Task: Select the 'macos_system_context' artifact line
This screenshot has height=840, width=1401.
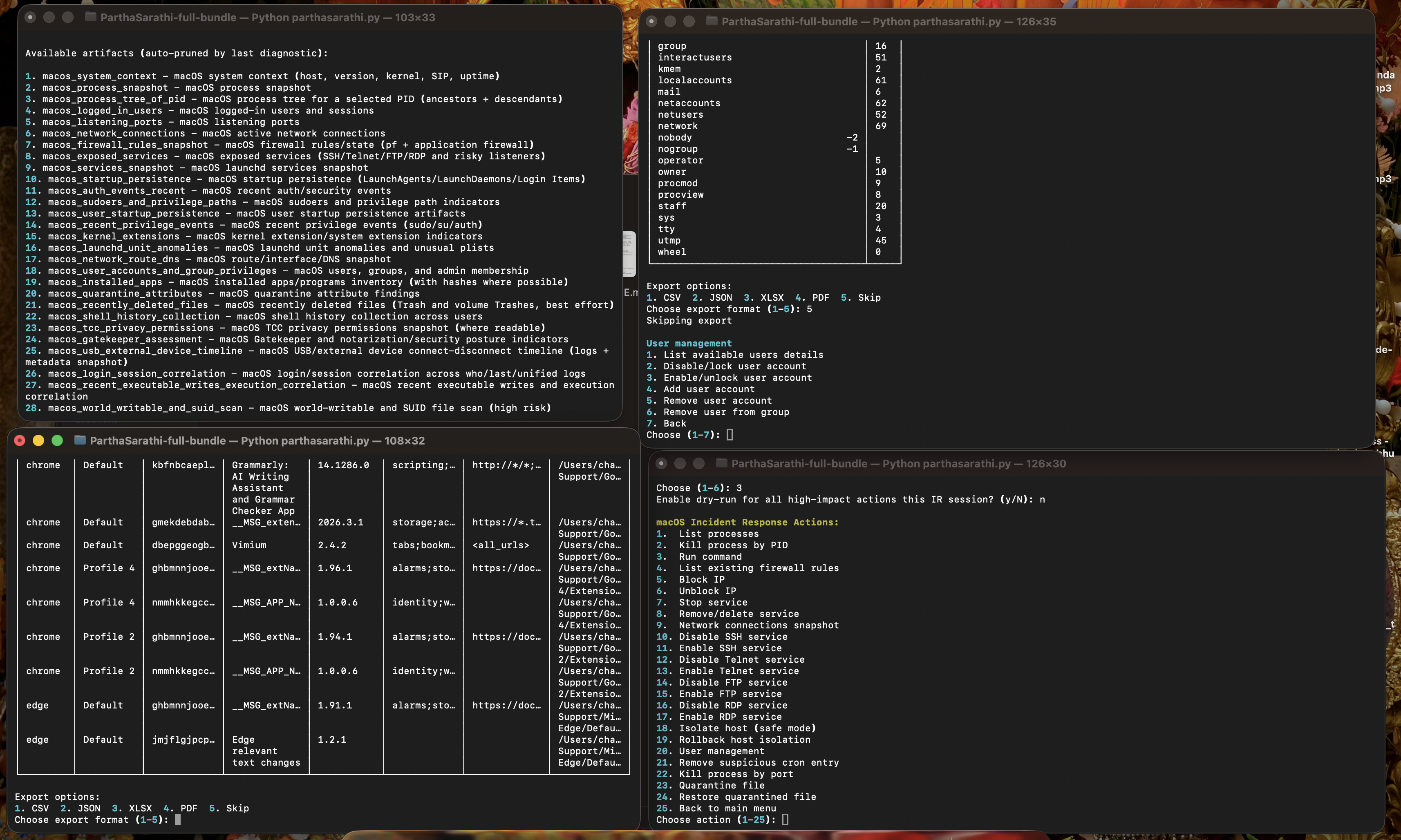Action: 262,76
